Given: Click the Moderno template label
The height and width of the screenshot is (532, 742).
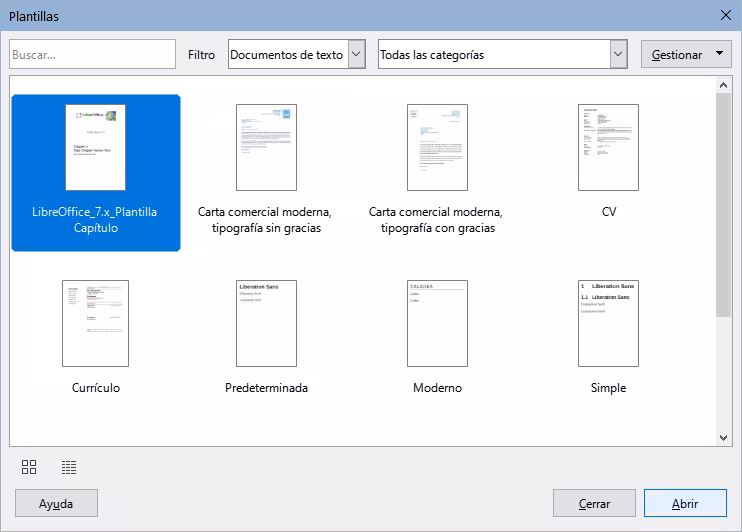Looking at the screenshot, I should (x=437, y=388).
